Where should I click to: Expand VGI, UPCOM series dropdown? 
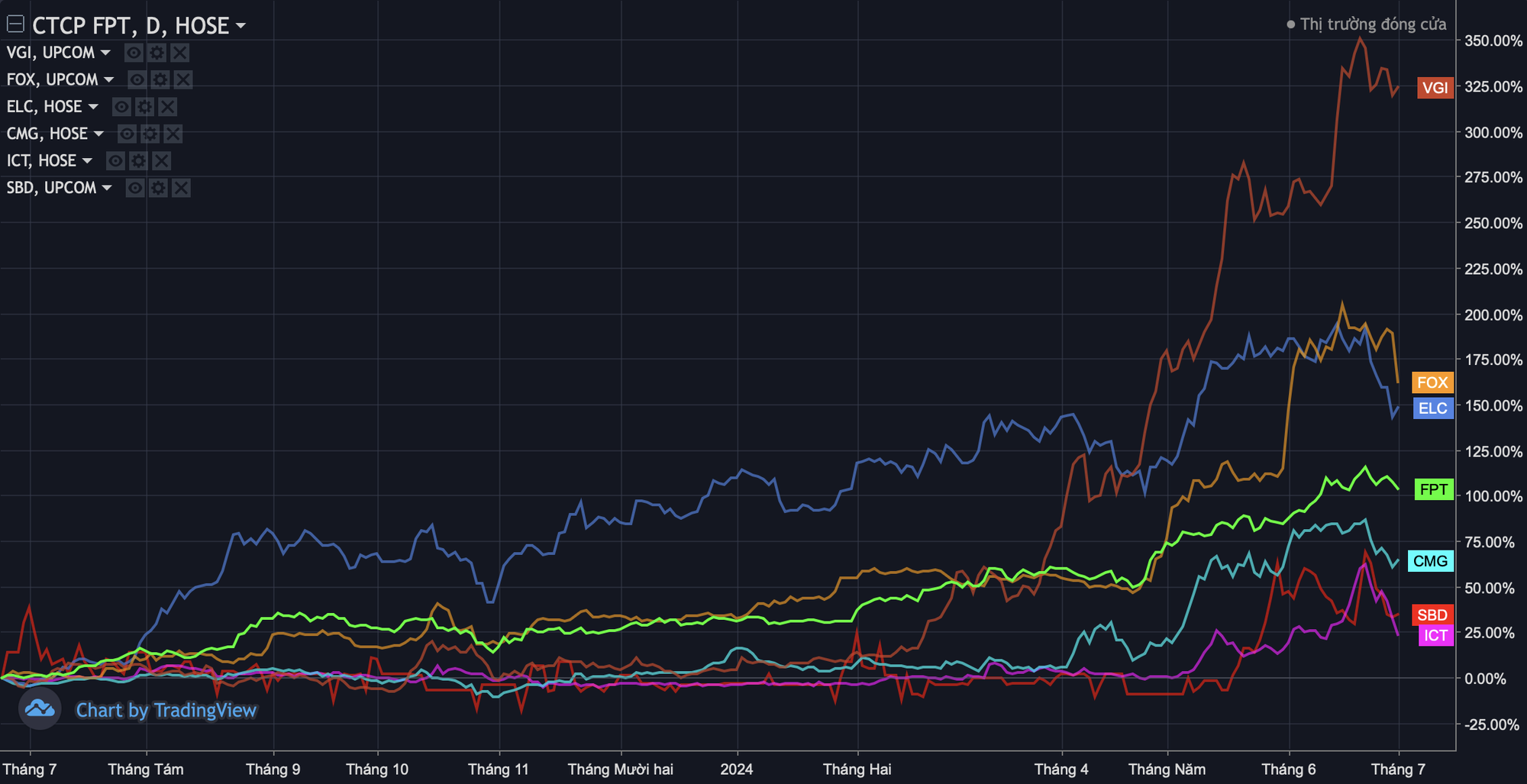(x=105, y=53)
